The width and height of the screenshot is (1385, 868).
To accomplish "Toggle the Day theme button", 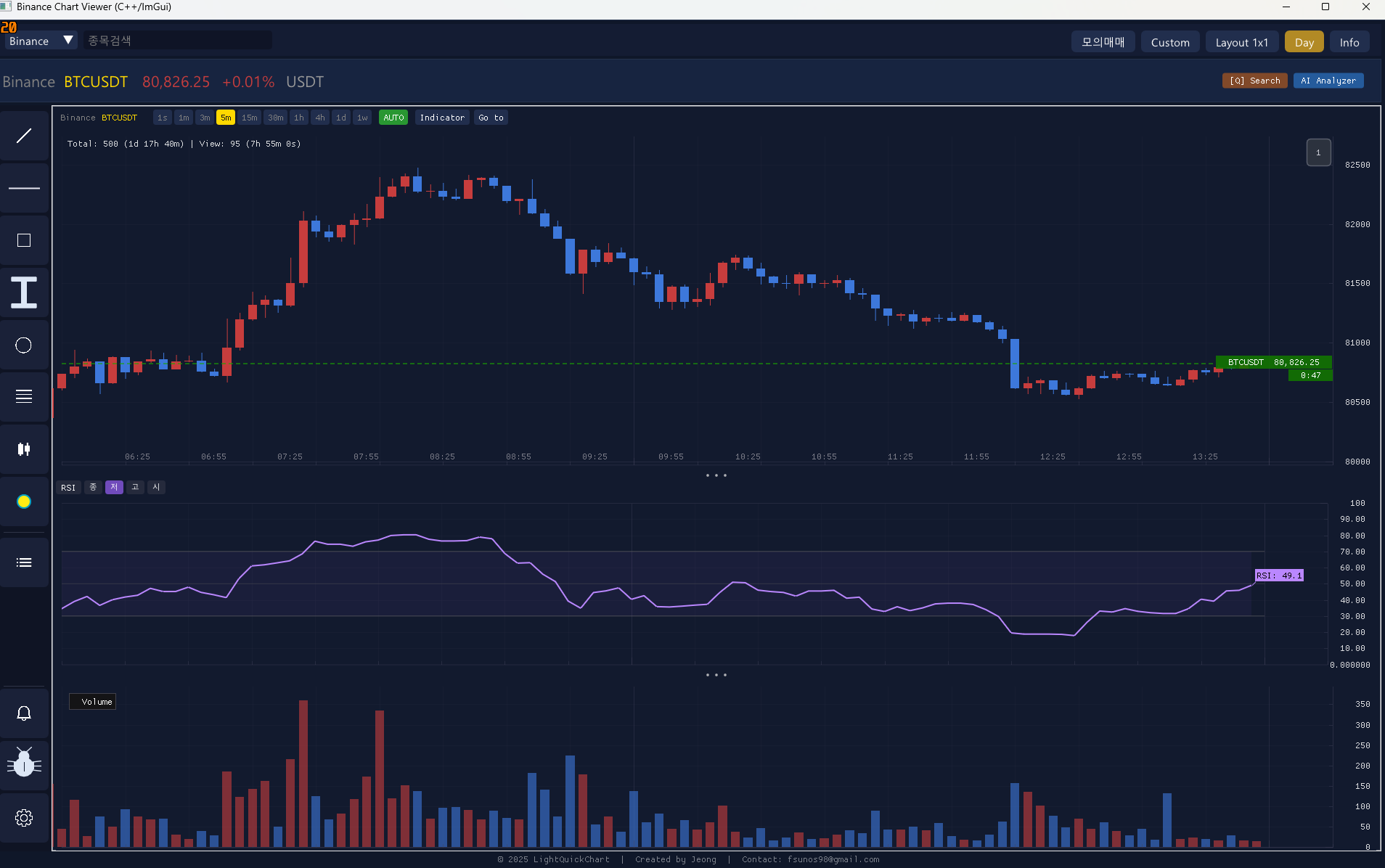I will (x=1304, y=42).
